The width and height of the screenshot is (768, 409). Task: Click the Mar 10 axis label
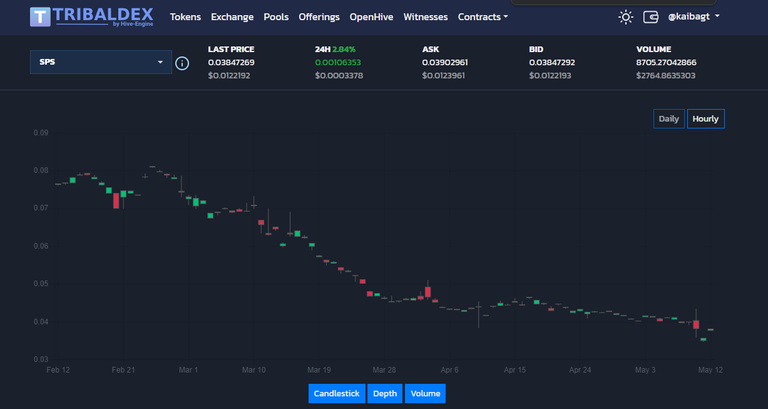click(x=254, y=370)
